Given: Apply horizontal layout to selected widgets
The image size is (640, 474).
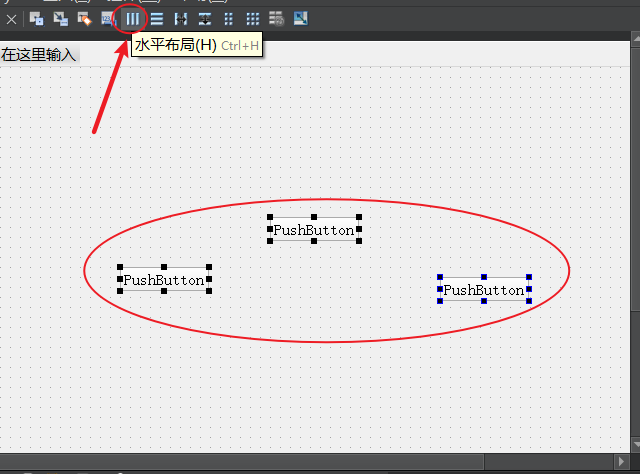Looking at the screenshot, I should coord(133,19).
